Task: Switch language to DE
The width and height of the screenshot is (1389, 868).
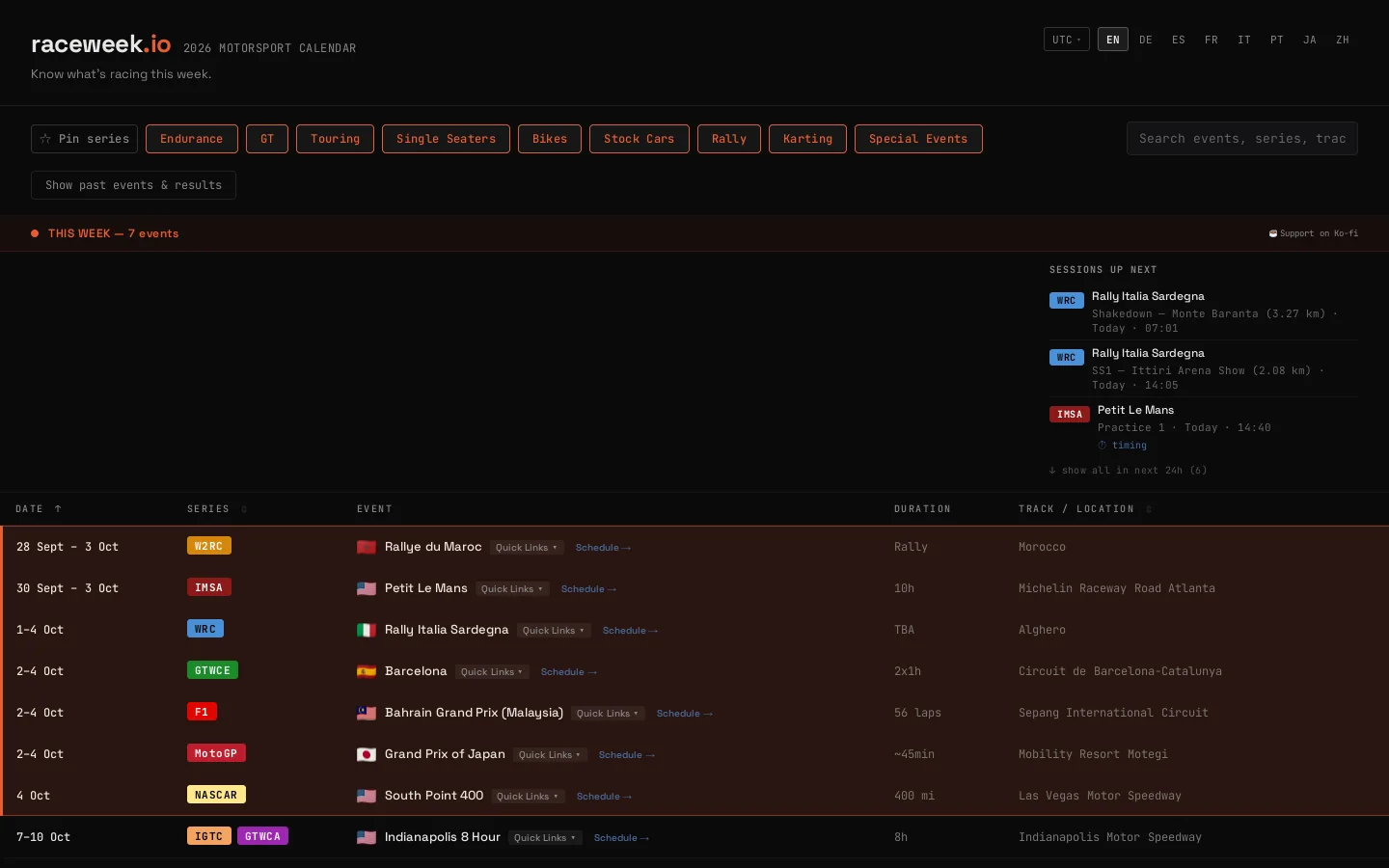Action: pos(1146,40)
